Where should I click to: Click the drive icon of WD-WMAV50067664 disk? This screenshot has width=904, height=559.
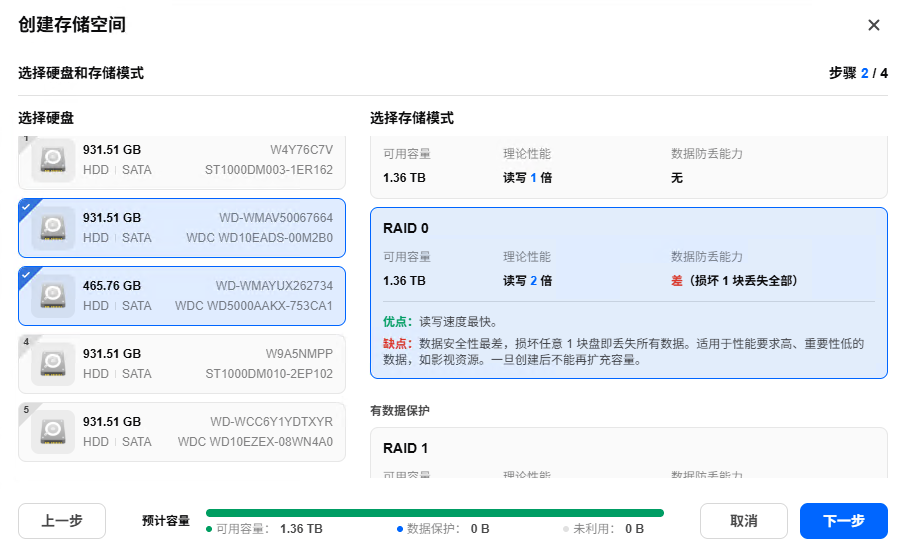[x=53, y=228]
